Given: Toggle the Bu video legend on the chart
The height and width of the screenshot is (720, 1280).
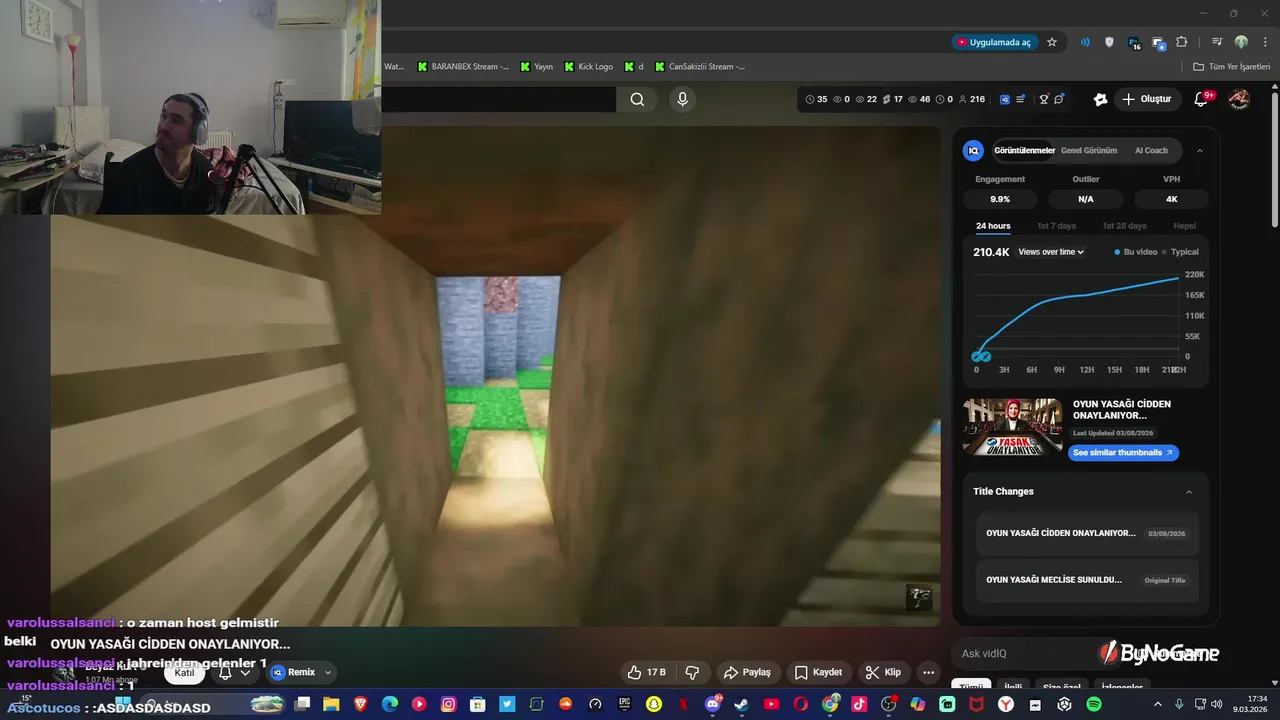Looking at the screenshot, I should point(1136,252).
